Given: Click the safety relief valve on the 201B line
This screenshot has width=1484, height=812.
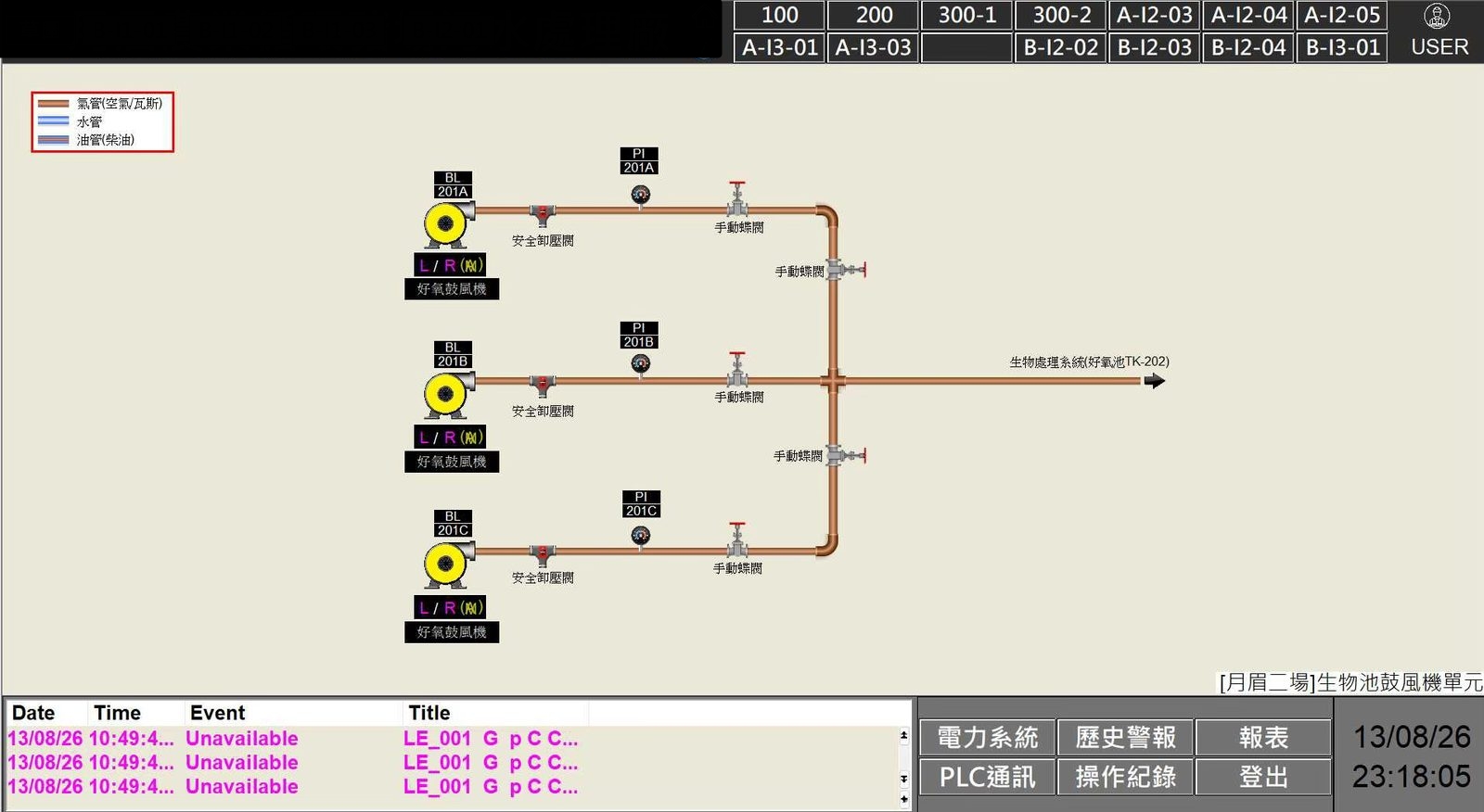Looking at the screenshot, I should (x=543, y=385).
